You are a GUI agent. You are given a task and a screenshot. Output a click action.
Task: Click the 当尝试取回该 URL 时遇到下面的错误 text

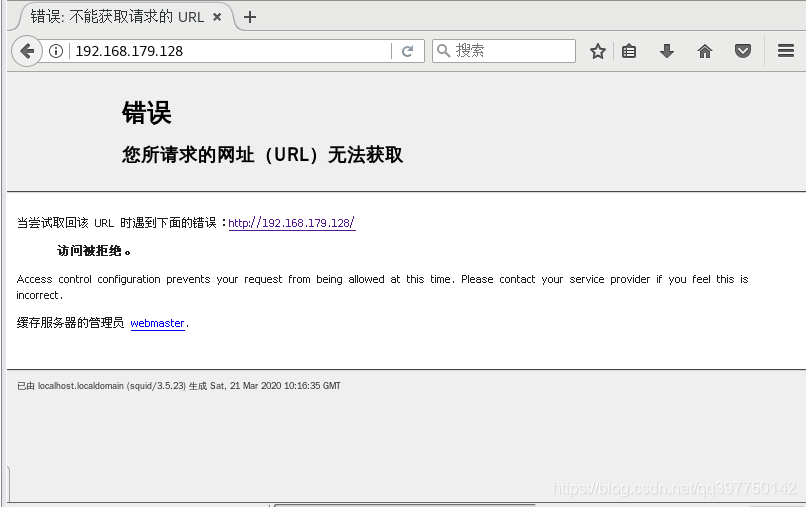(117, 223)
